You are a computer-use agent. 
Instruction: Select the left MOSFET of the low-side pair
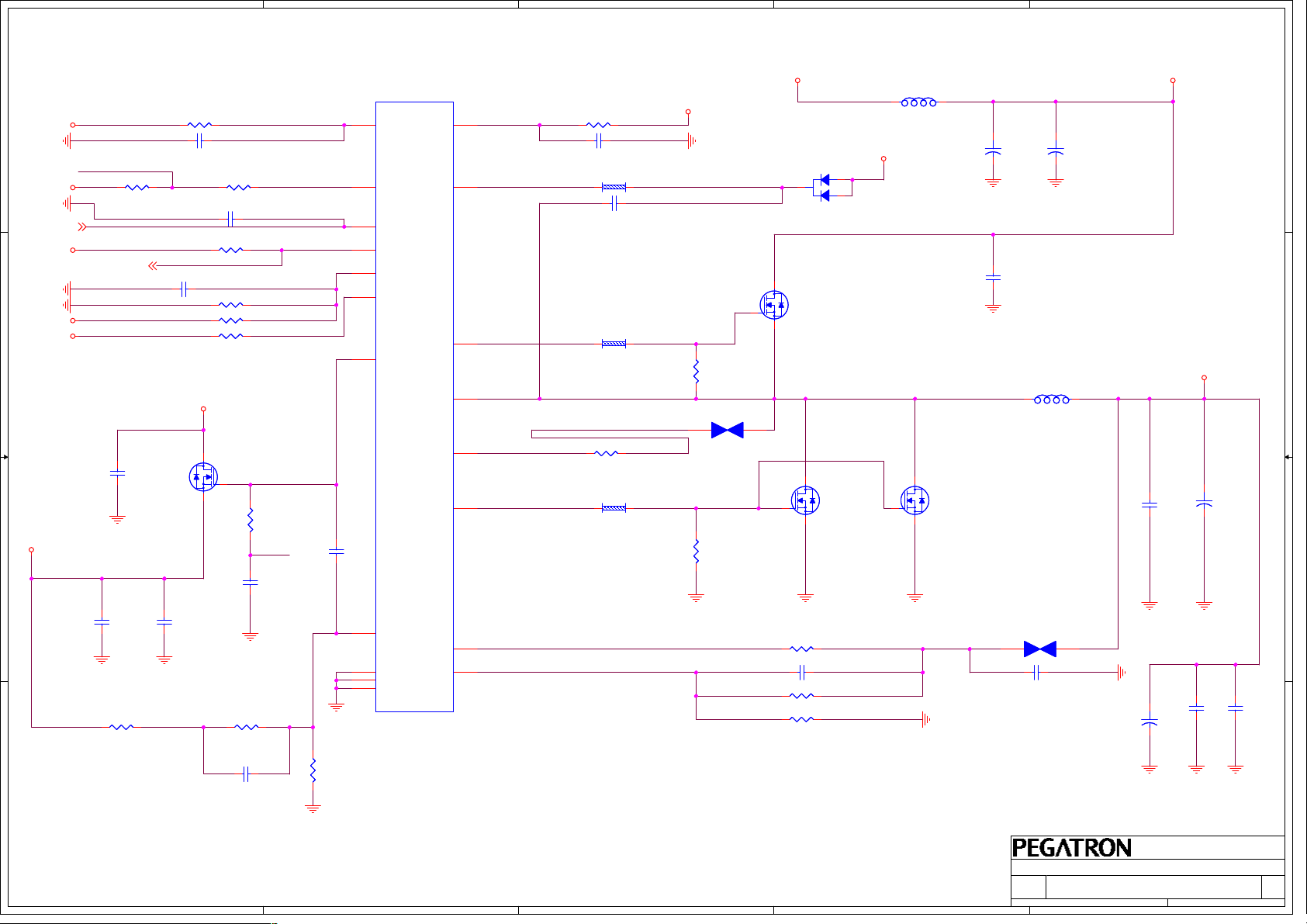805,500
